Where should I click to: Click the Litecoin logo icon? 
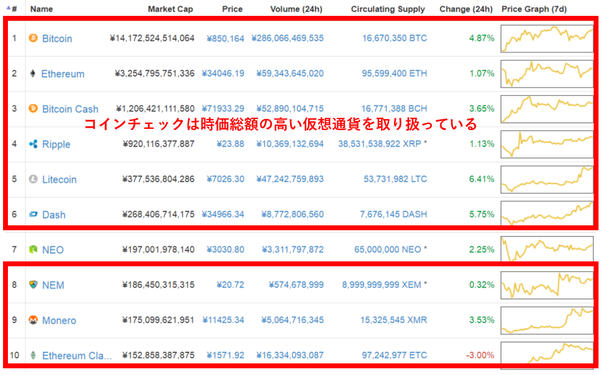[x=33, y=179]
